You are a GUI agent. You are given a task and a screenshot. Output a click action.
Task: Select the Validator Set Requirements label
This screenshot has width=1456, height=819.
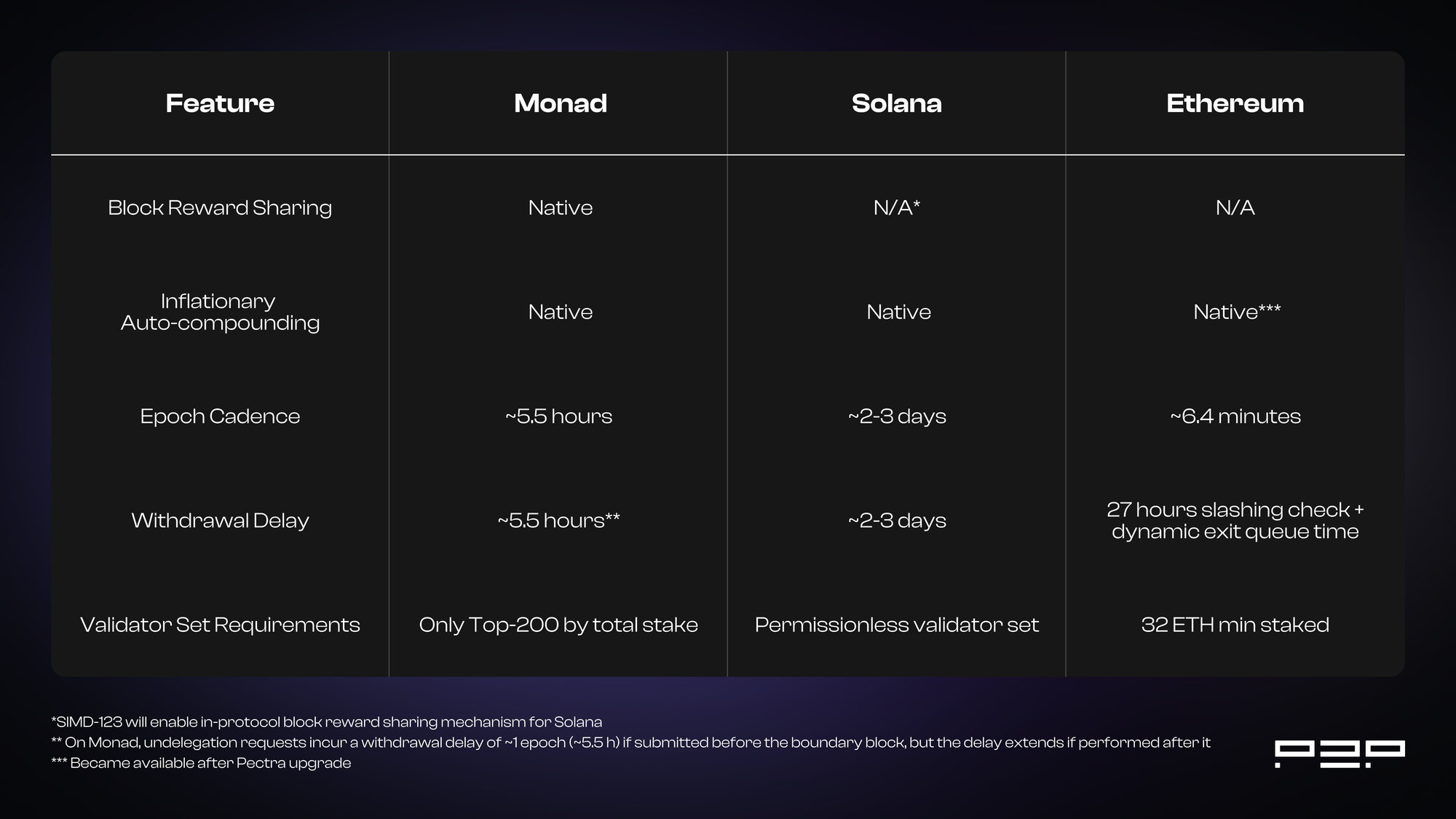[220, 625]
